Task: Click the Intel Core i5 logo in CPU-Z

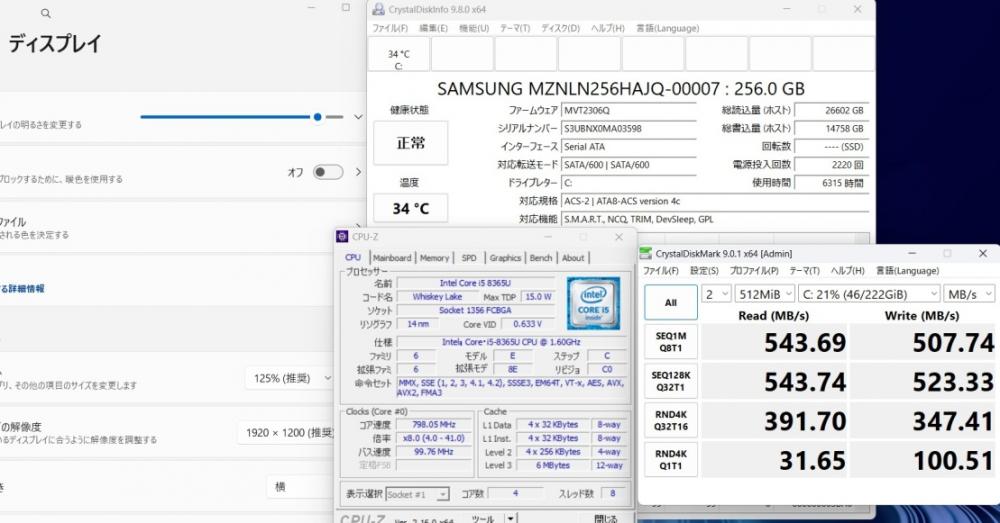Action: [593, 303]
